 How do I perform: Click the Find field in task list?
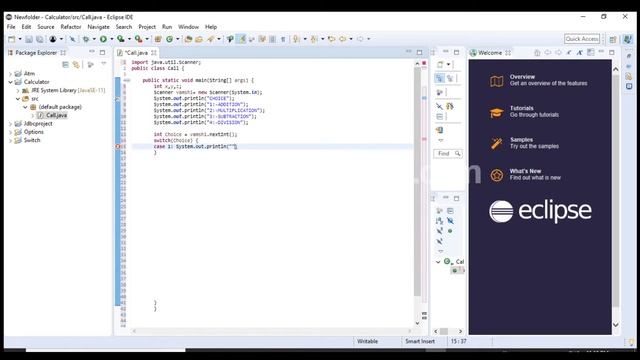[448, 153]
